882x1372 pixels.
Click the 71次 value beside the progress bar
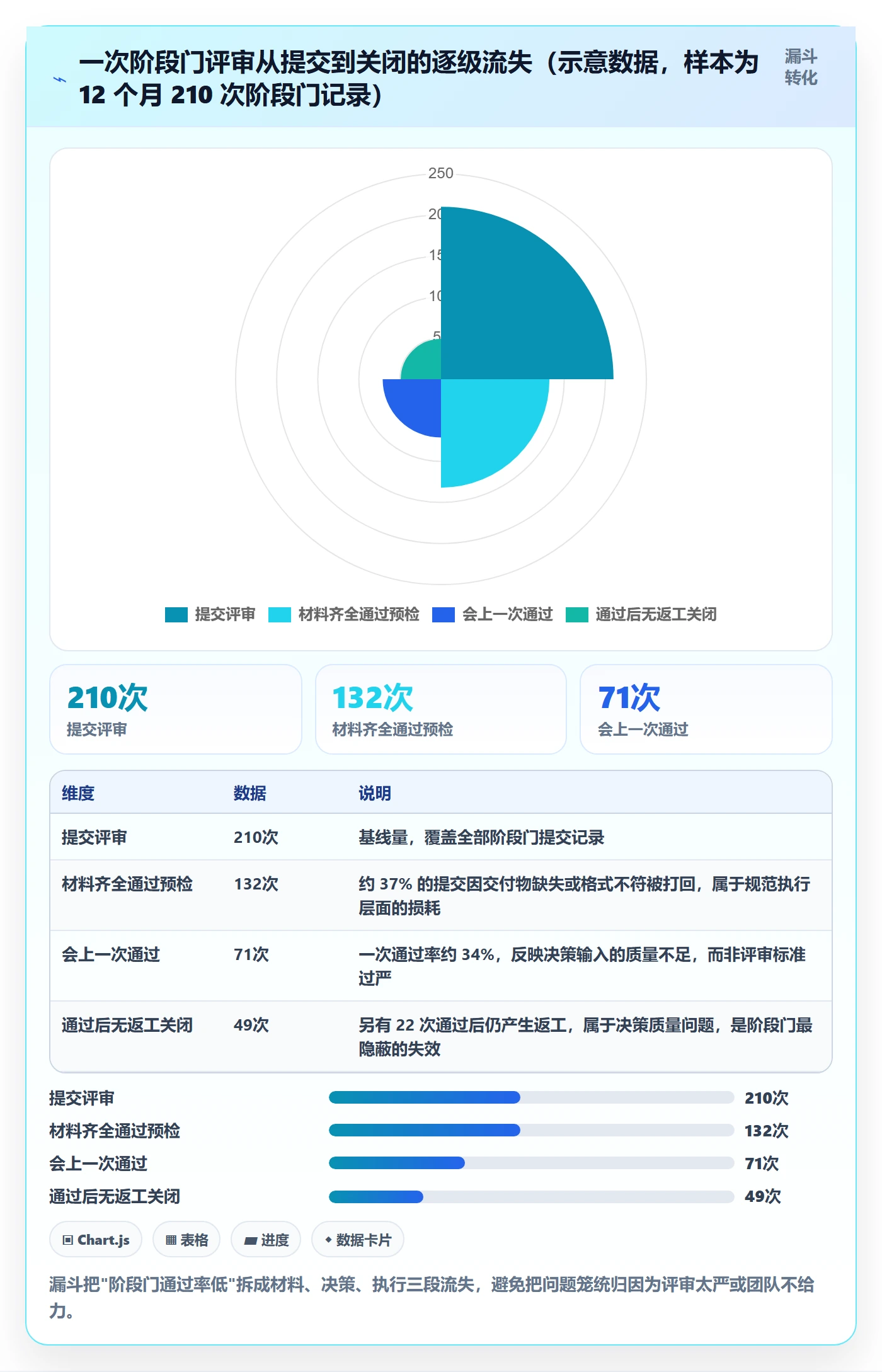pyautogui.click(x=762, y=1163)
